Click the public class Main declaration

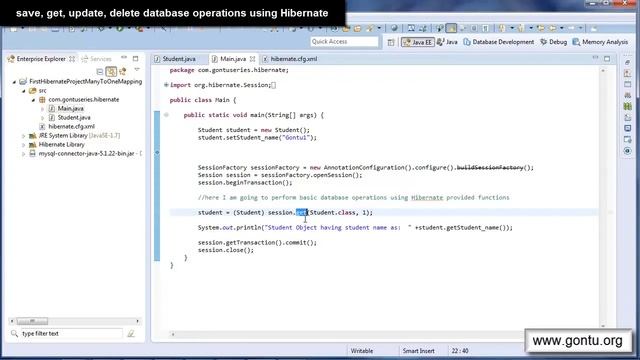(x=203, y=100)
